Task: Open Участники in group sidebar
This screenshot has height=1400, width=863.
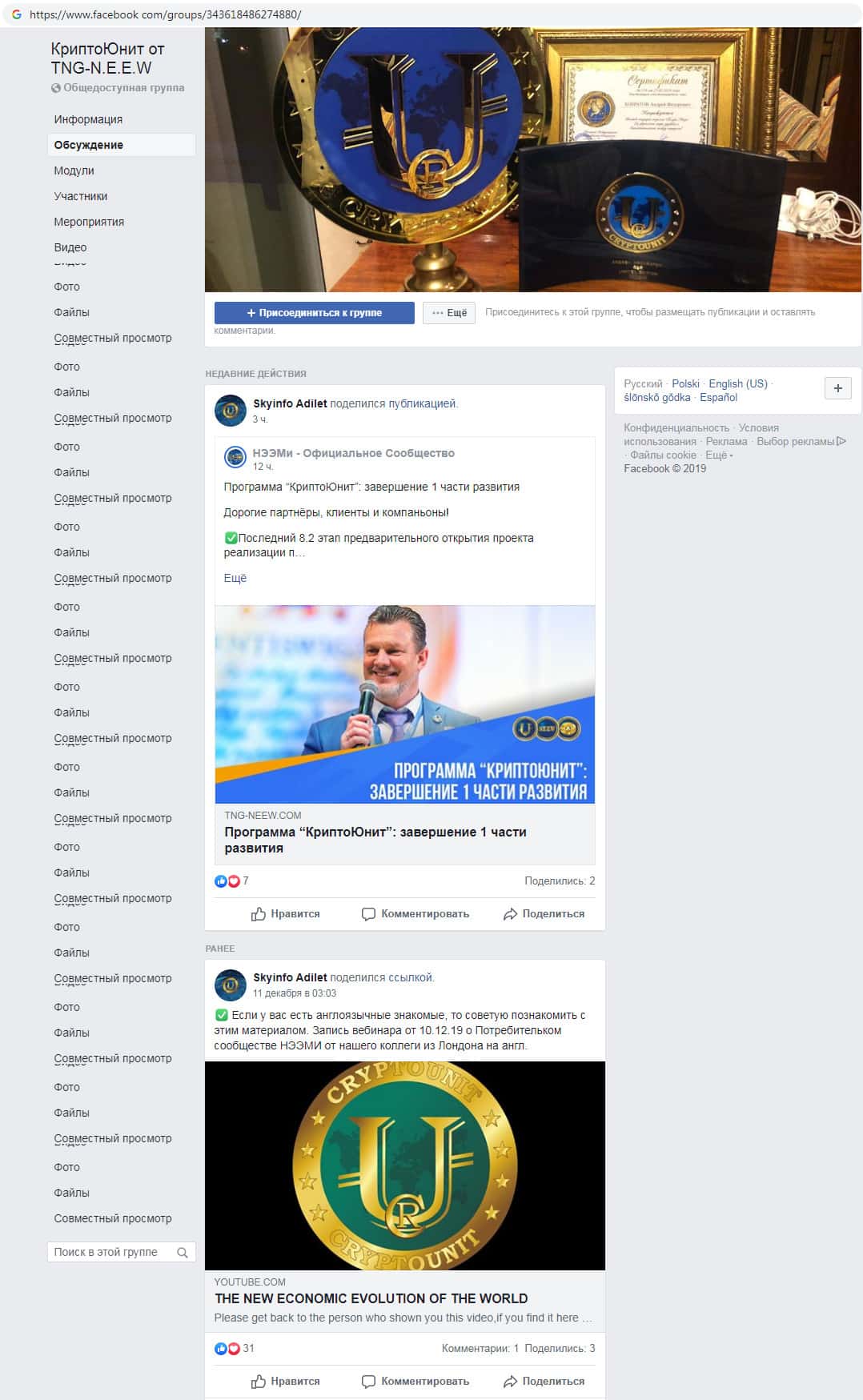Action: (80, 196)
